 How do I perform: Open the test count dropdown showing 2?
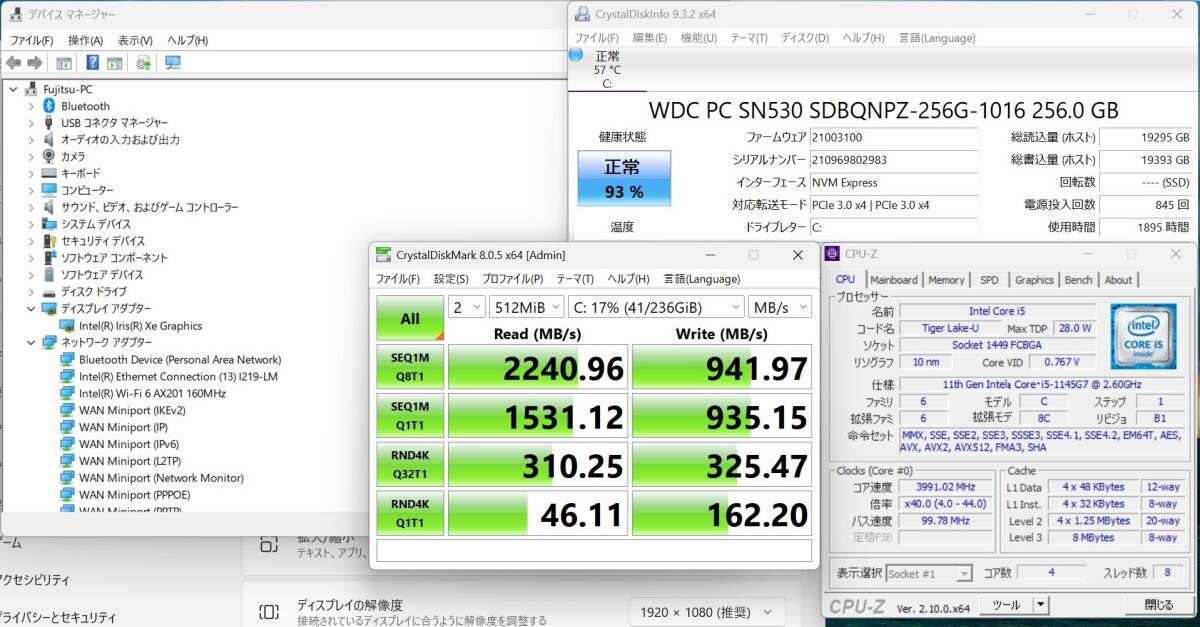coord(467,307)
